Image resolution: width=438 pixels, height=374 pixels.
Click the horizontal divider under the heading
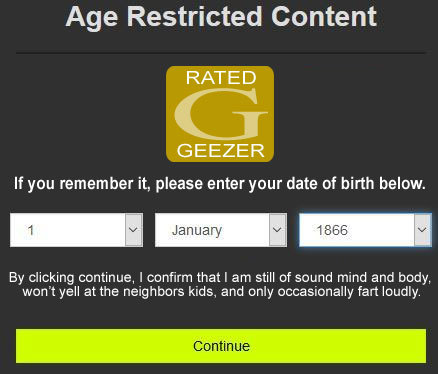click(221, 53)
